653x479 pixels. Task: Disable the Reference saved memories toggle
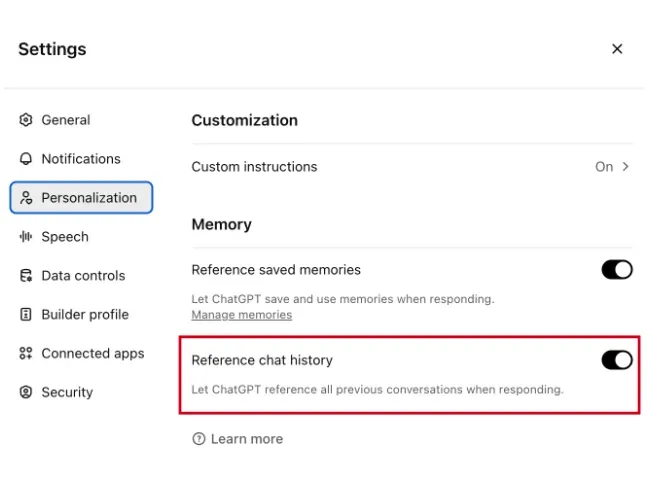click(x=616, y=270)
